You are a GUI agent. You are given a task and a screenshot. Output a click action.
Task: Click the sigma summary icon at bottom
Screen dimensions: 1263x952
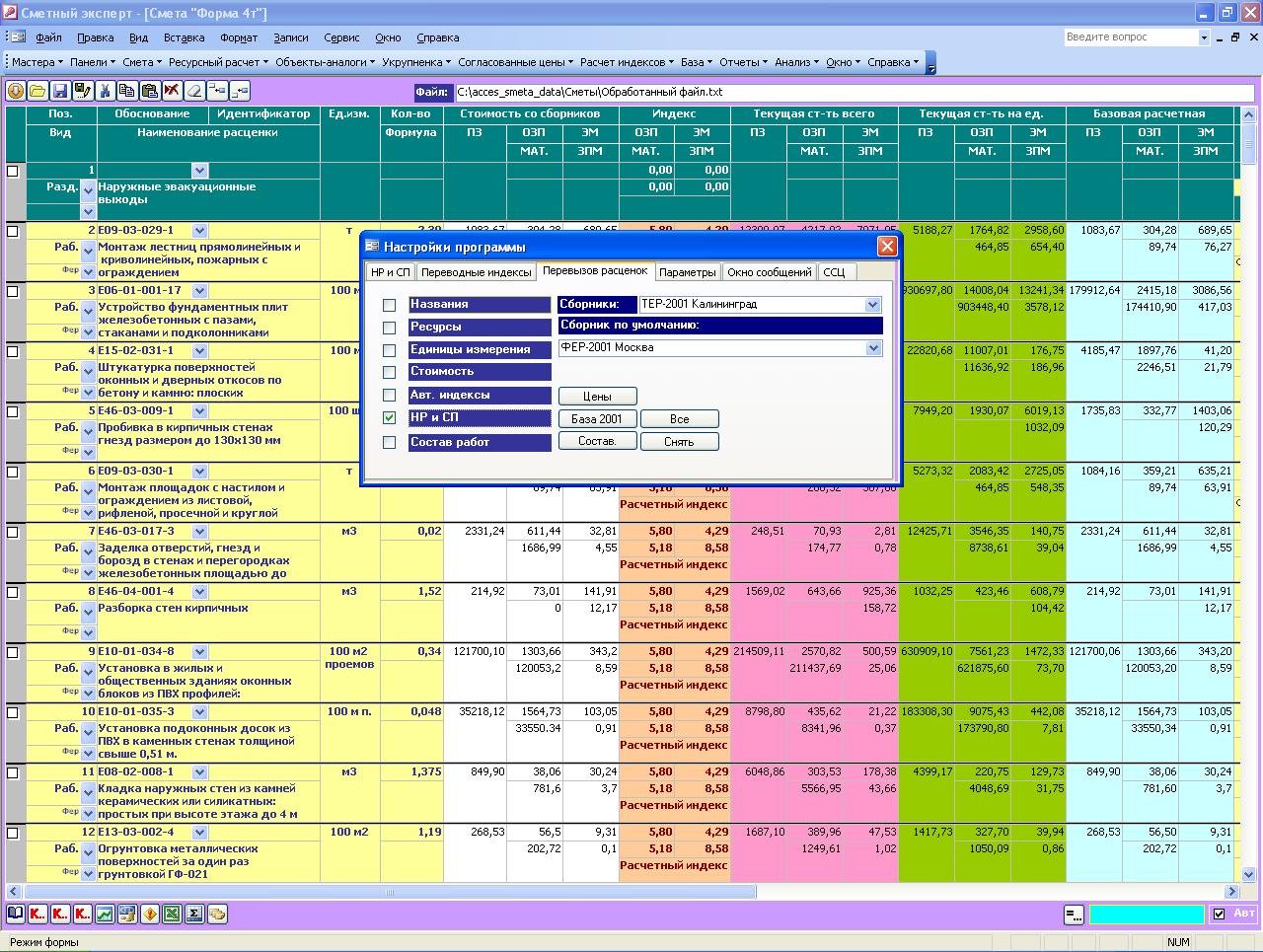coord(194,915)
